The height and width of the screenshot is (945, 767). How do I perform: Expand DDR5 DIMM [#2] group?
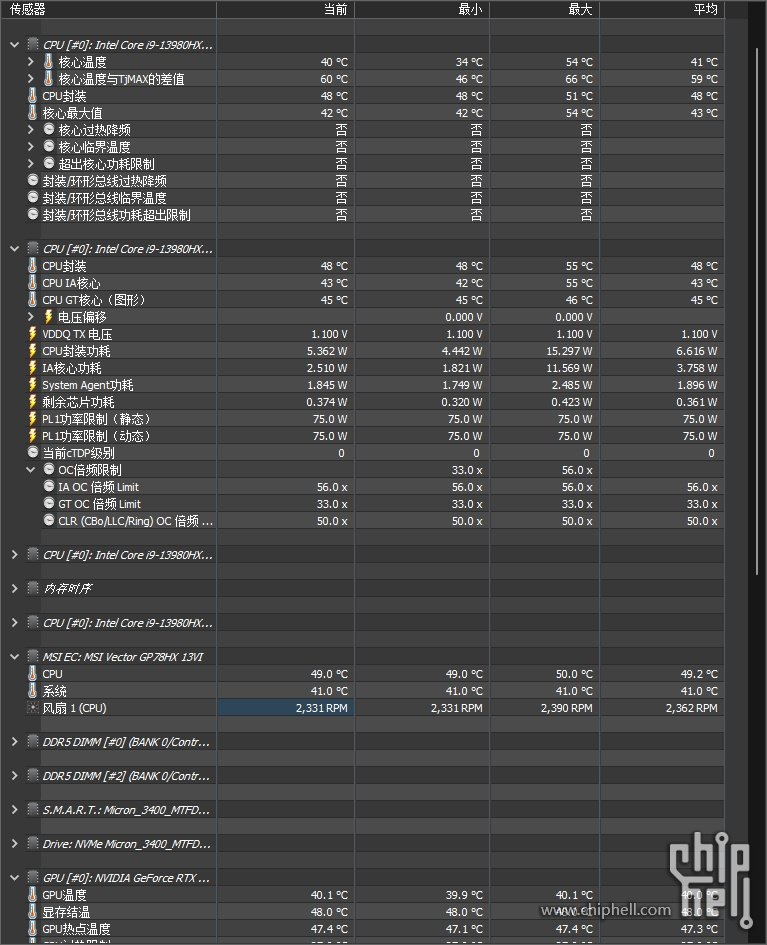click(x=14, y=776)
